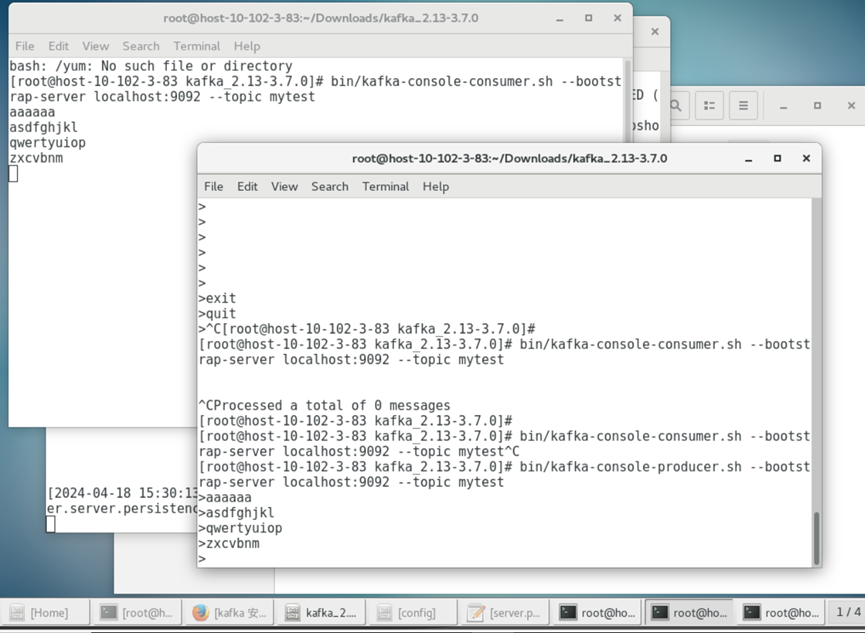This screenshot has height=633, width=865.
Task: Switch to the active root@ho... terminal taskbar entry
Action: point(688,613)
